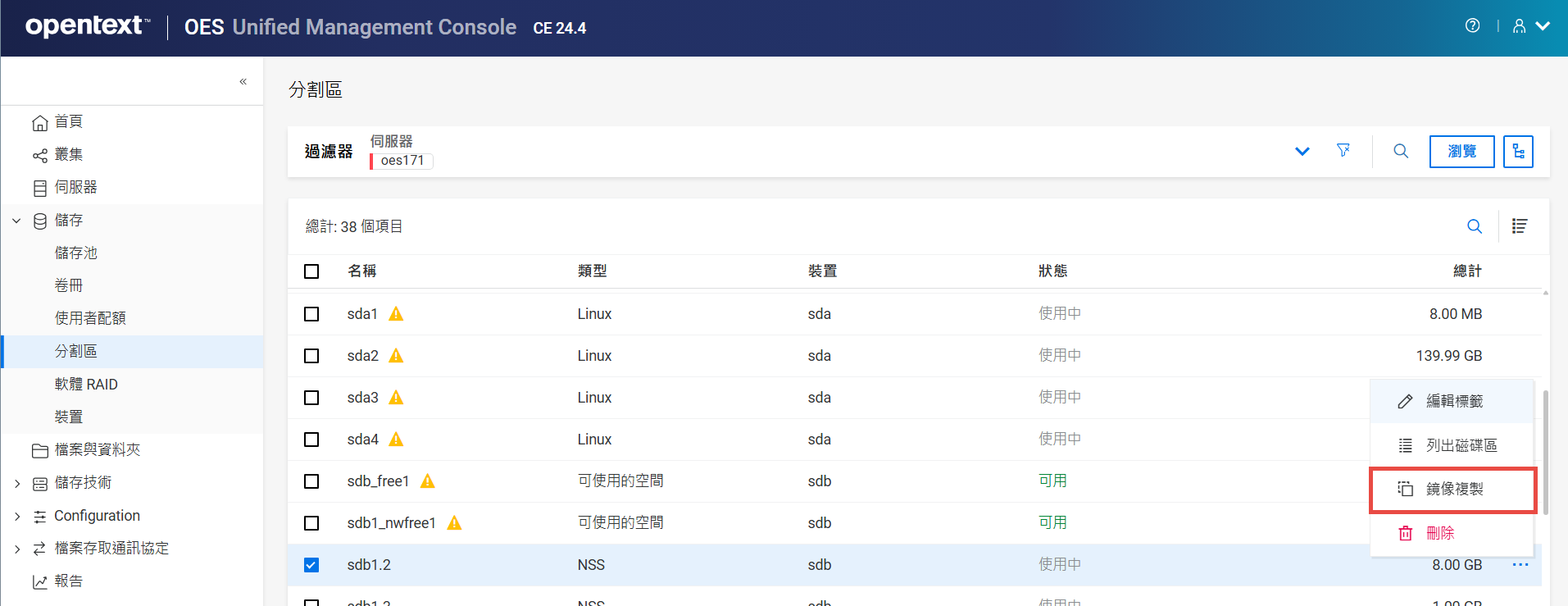
Task: Open the user account icon
Action: 1519,26
